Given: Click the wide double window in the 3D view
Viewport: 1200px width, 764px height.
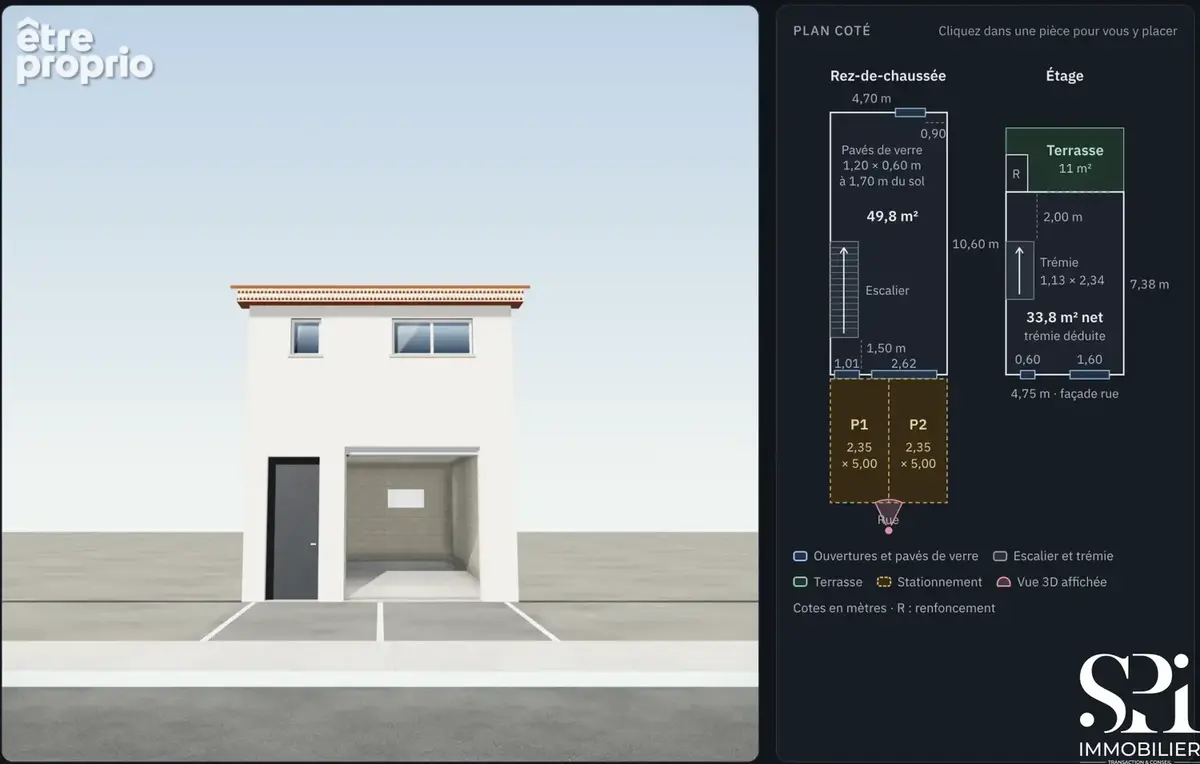Looking at the screenshot, I should tap(432, 337).
